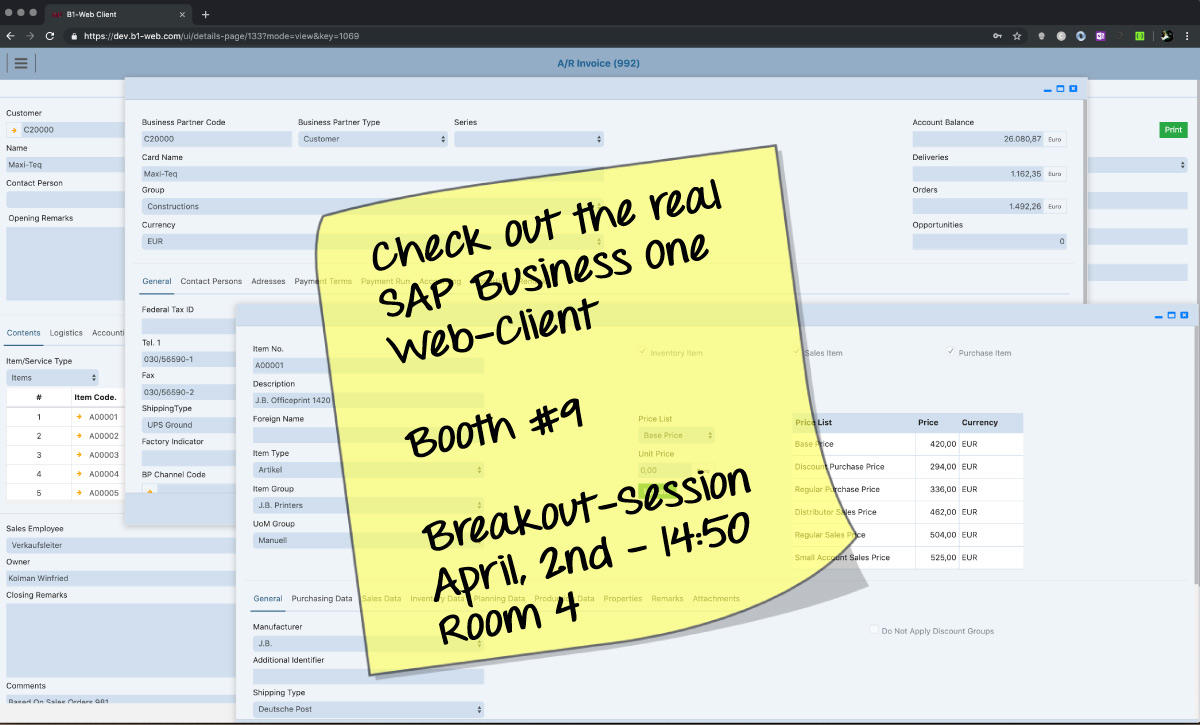This screenshot has height=725, width=1200.
Task: Switch to the Contact Persons tab
Action: [210, 282]
